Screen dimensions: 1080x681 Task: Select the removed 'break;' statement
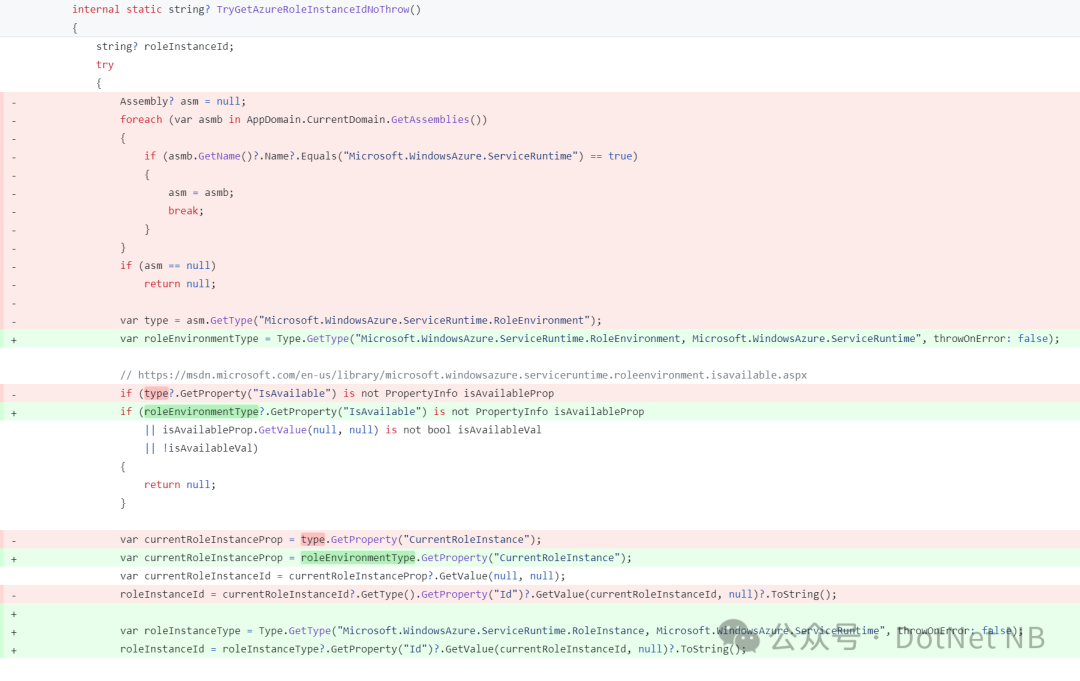tap(186, 211)
